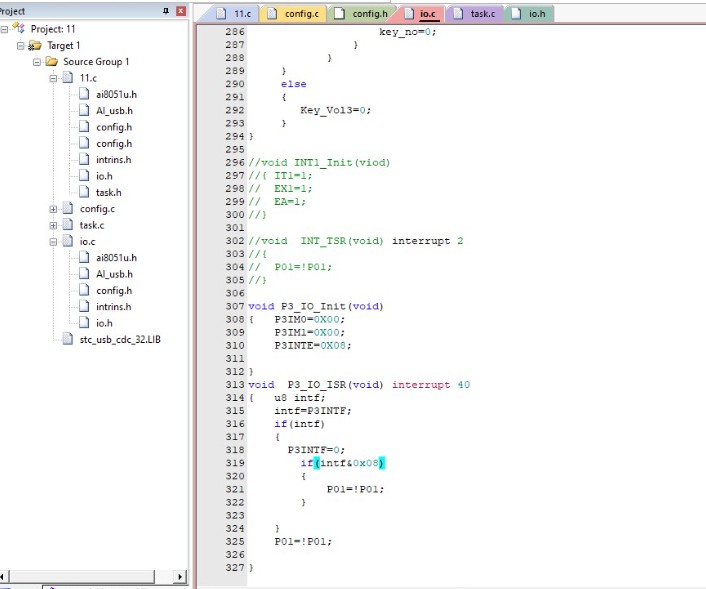Switch to the 11.c editor tab

233,14
